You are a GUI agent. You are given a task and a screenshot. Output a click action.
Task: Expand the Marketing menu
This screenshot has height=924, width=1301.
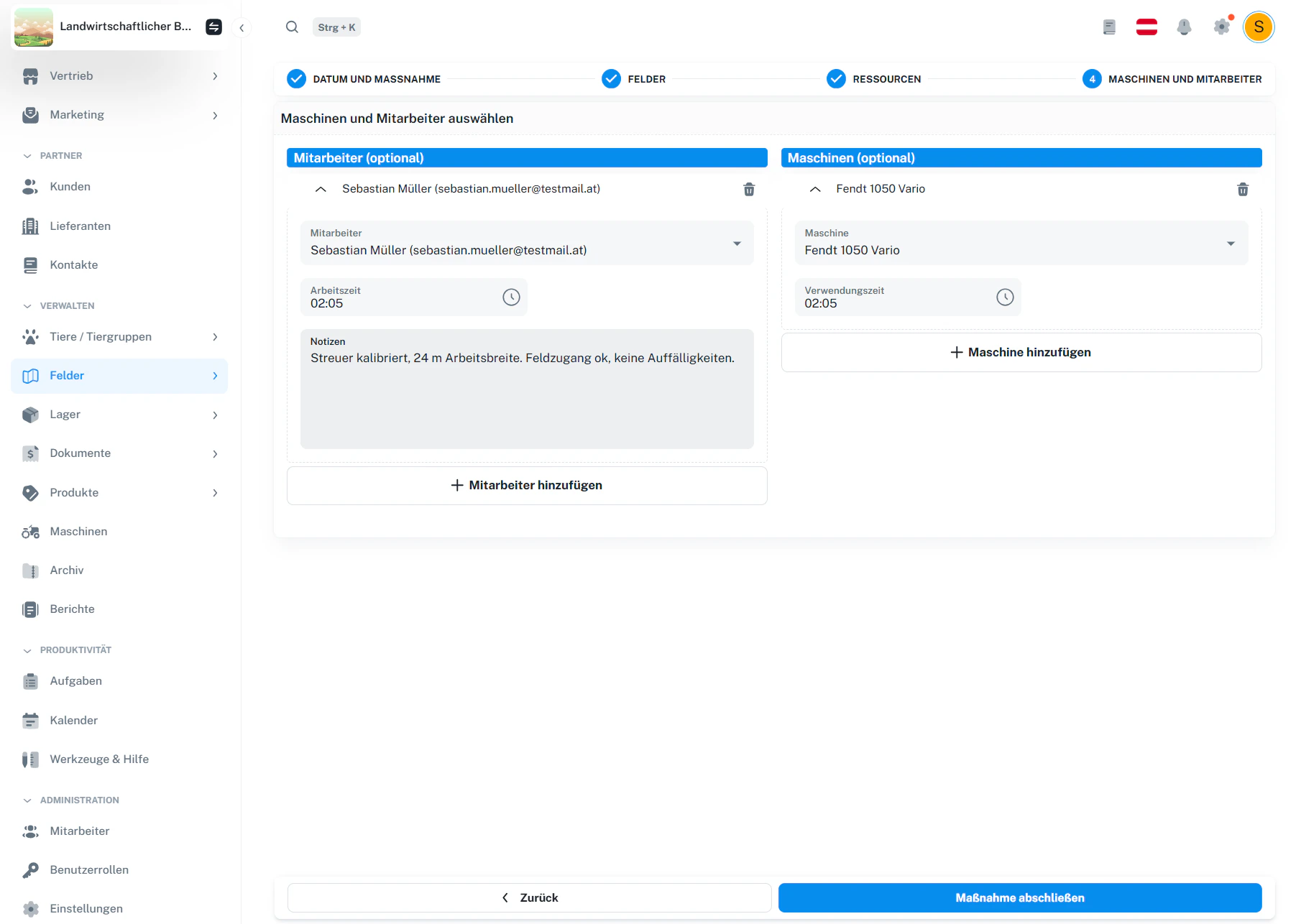(119, 115)
